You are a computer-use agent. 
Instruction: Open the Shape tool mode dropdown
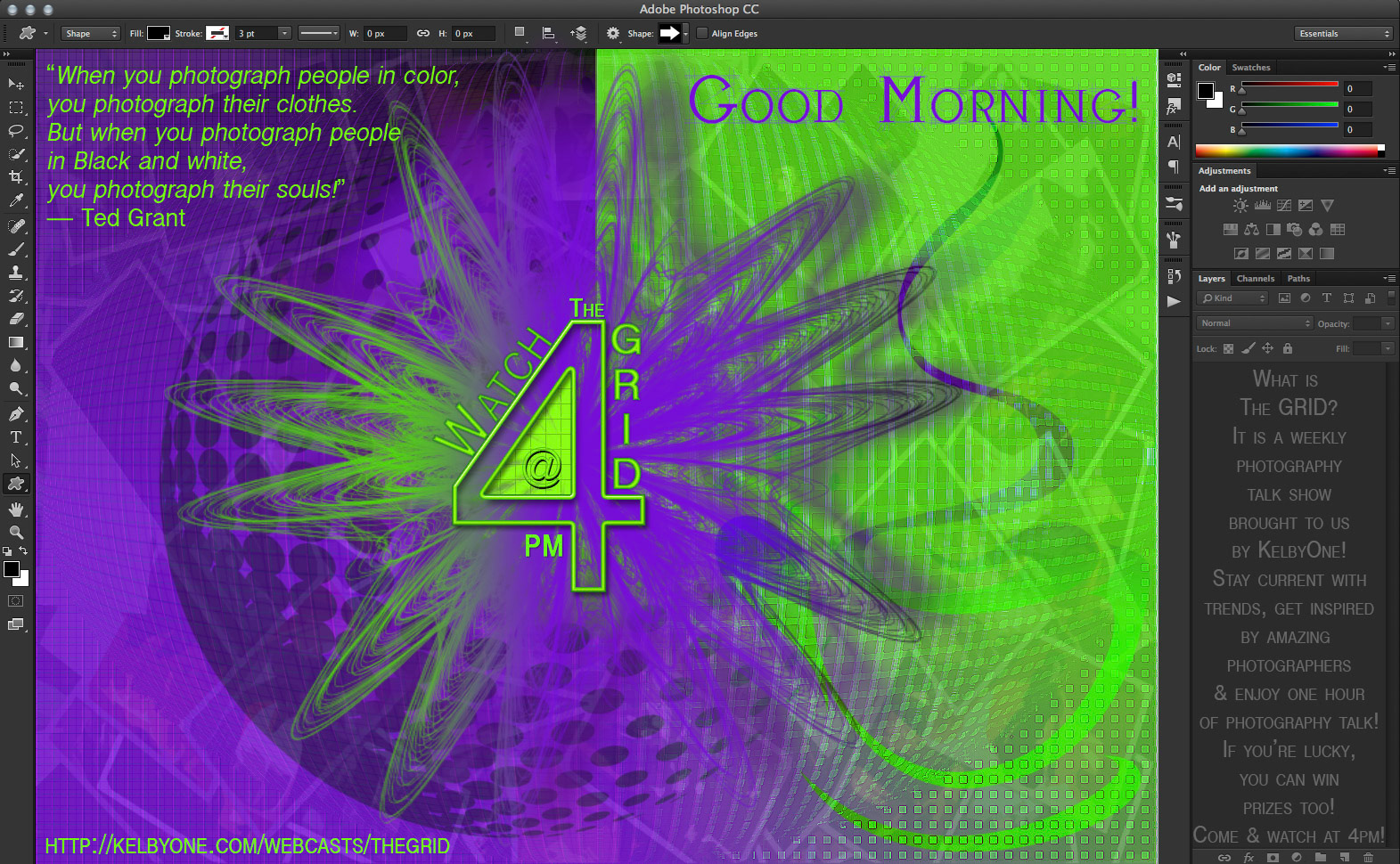(x=90, y=34)
